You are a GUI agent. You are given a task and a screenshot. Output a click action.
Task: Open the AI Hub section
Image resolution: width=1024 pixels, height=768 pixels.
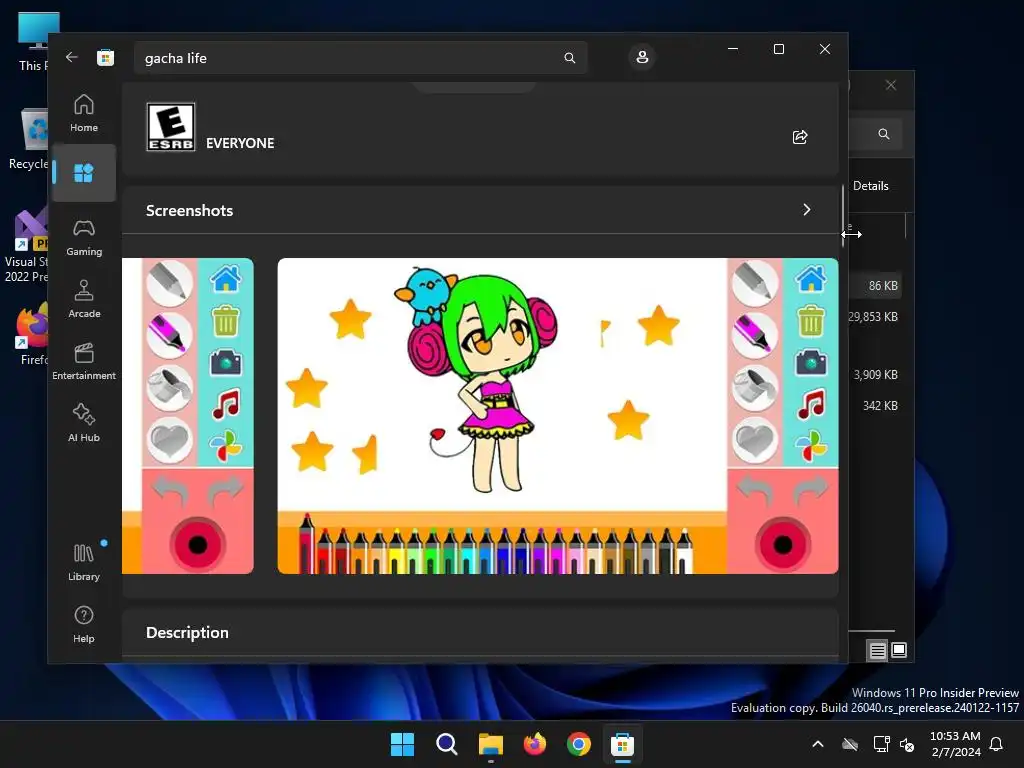tap(84, 423)
